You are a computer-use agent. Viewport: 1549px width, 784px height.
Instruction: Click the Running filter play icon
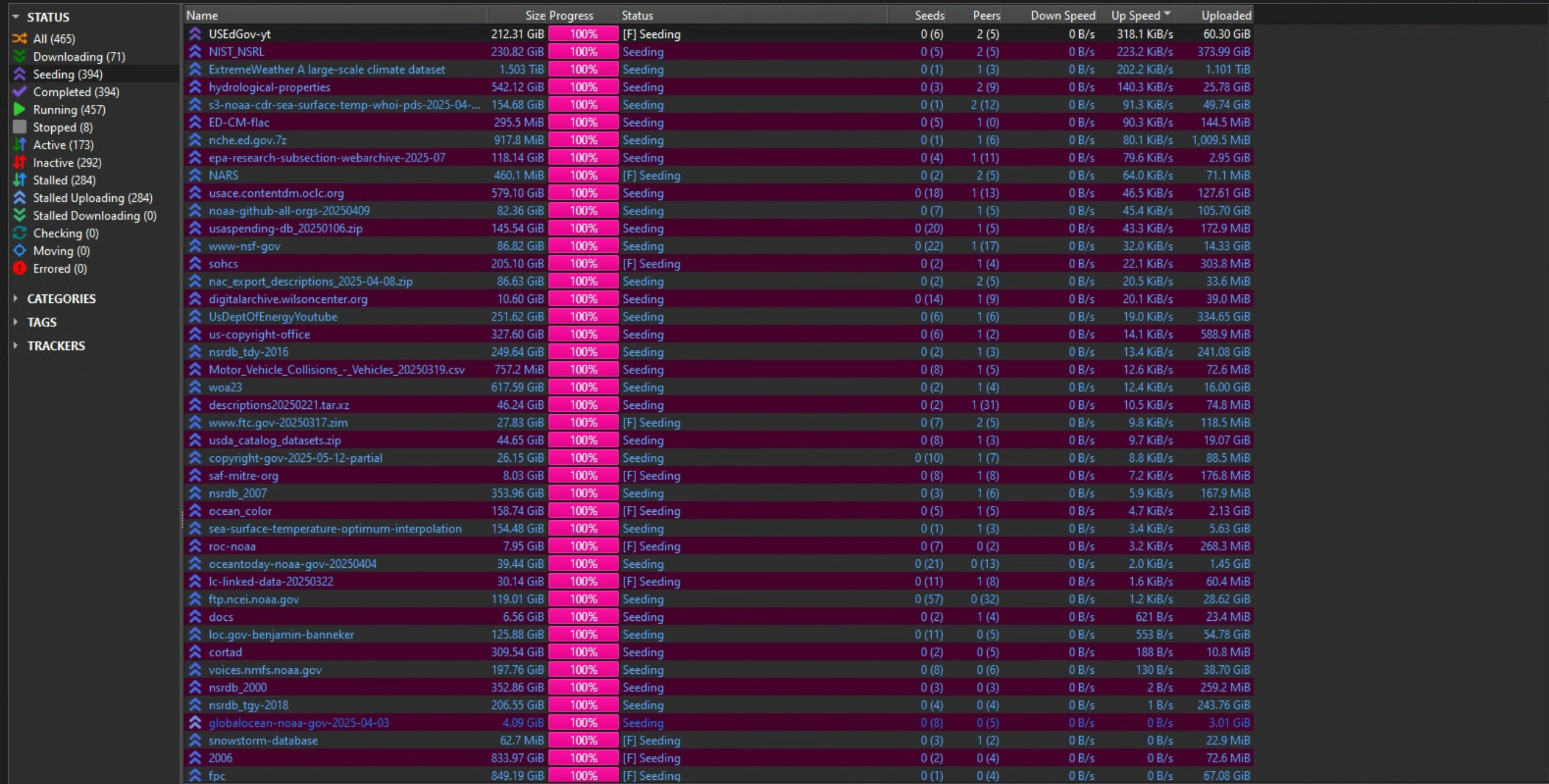point(19,109)
